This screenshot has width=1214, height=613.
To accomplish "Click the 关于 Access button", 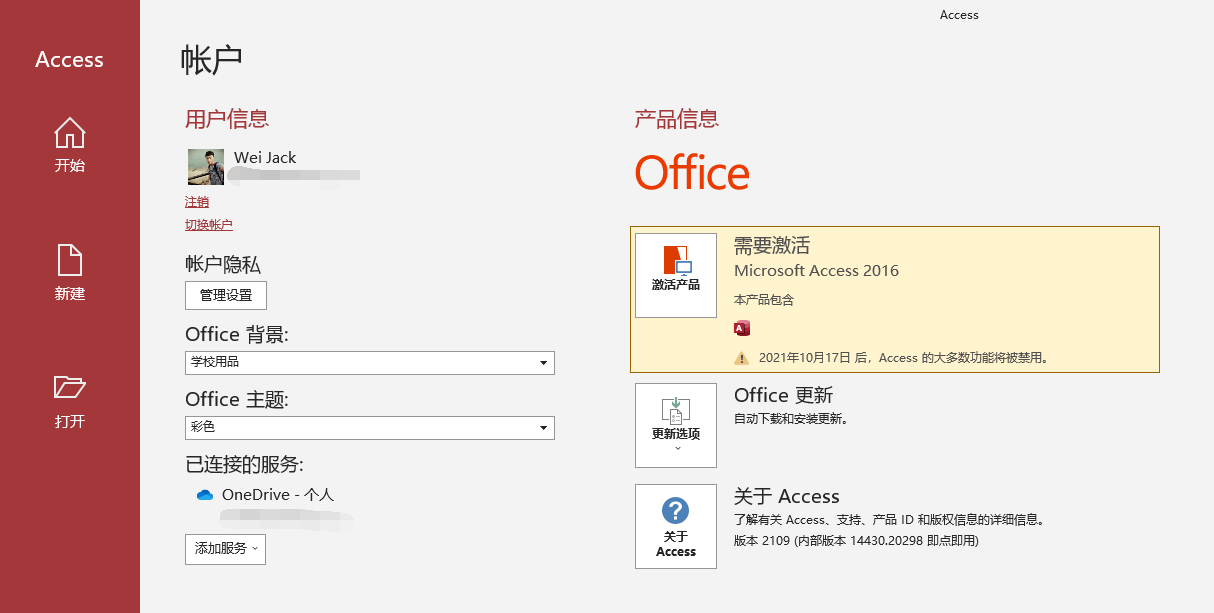I will [x=676, y=526].
